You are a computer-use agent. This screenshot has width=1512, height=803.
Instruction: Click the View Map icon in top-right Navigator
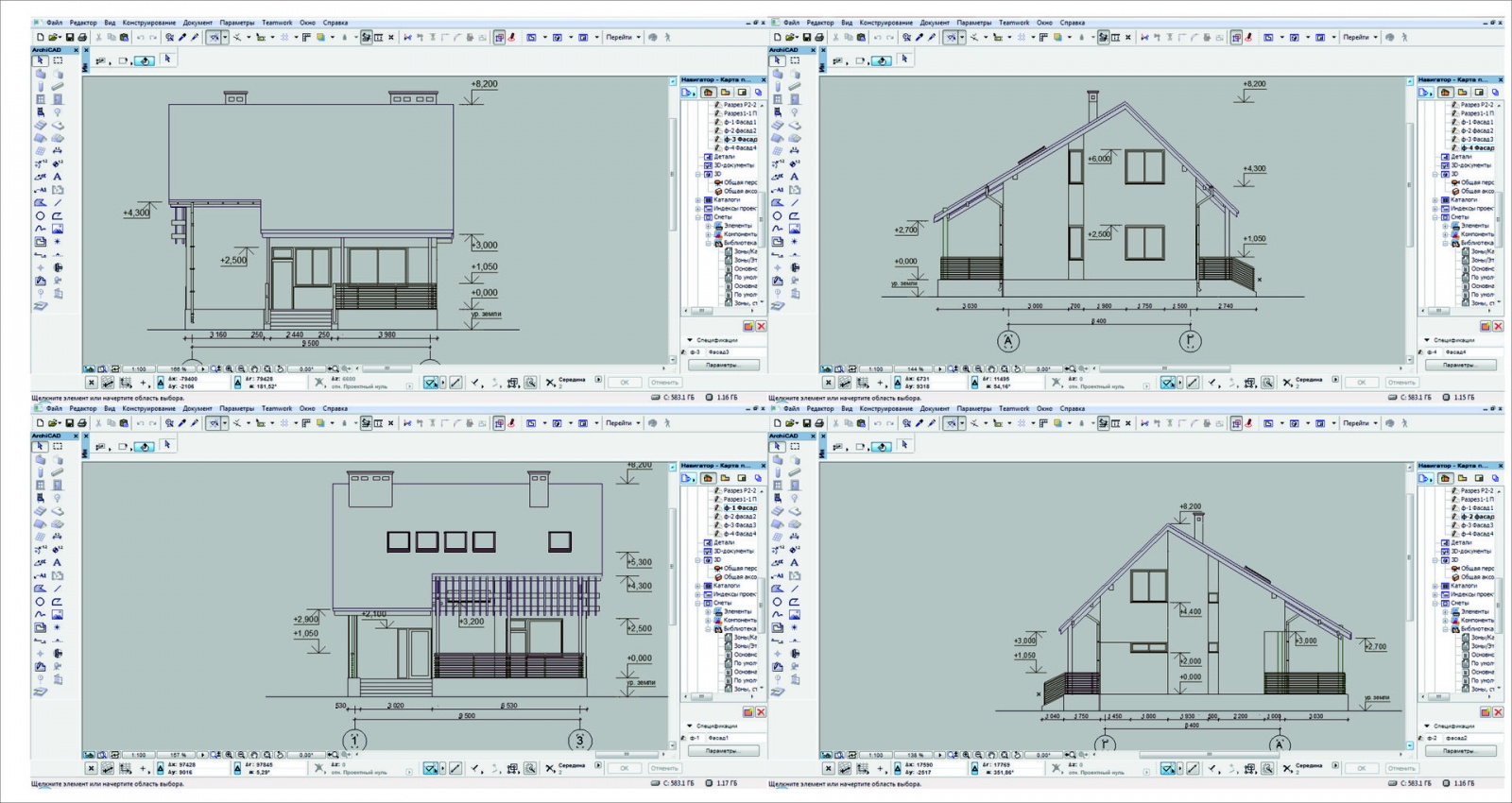click(x=1462, y=93)
